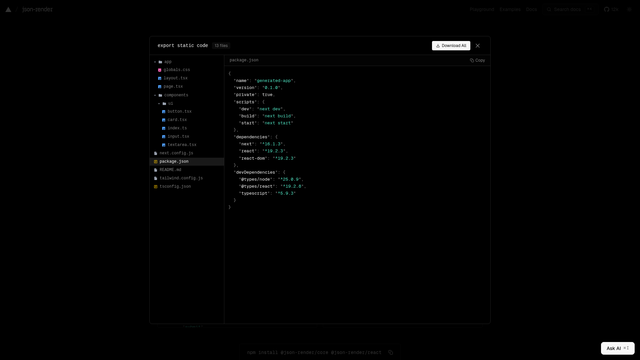
Task: Toggle the theme icon in header
Action: point(629,9)
